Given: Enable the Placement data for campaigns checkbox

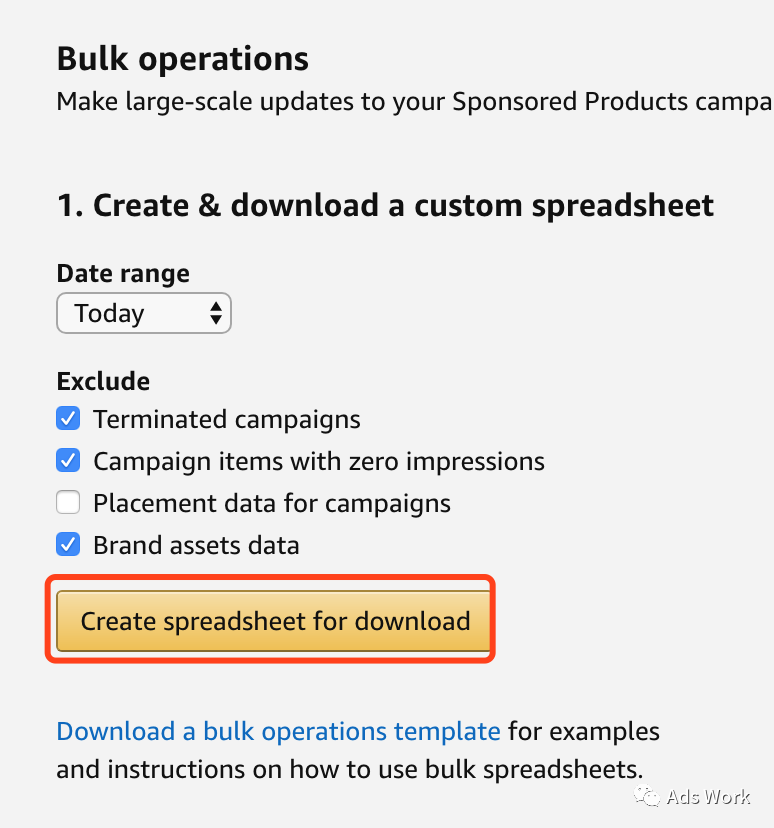Looking at the screenshot, I should [x=68, y=502].
